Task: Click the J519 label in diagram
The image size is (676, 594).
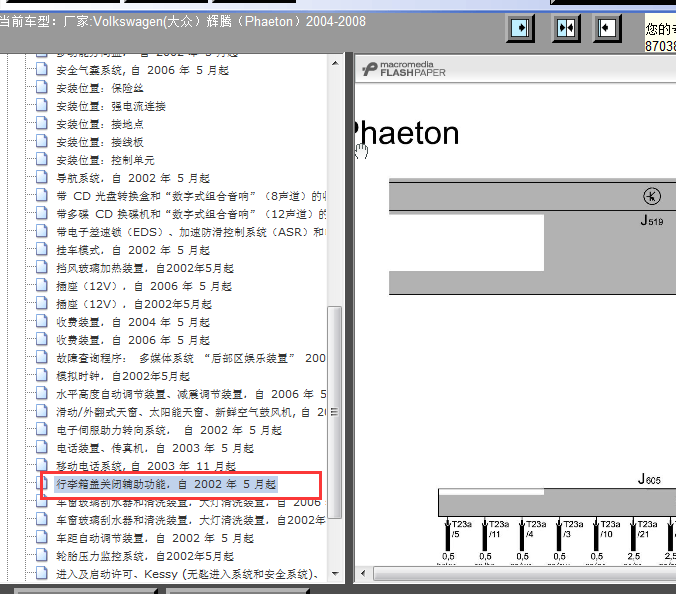Action: tap(651, 221)
